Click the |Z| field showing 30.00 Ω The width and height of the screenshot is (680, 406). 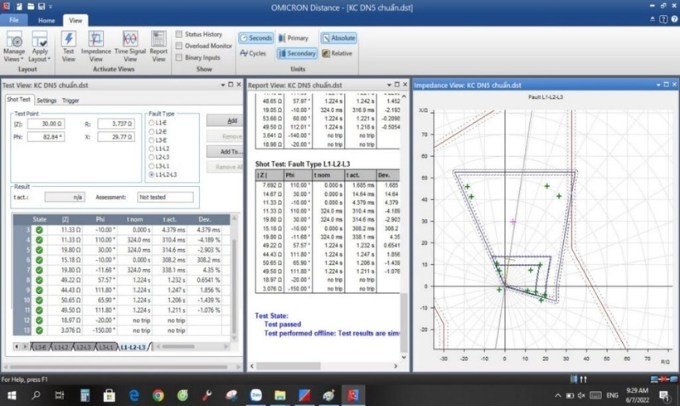click(x=46, y=124)
